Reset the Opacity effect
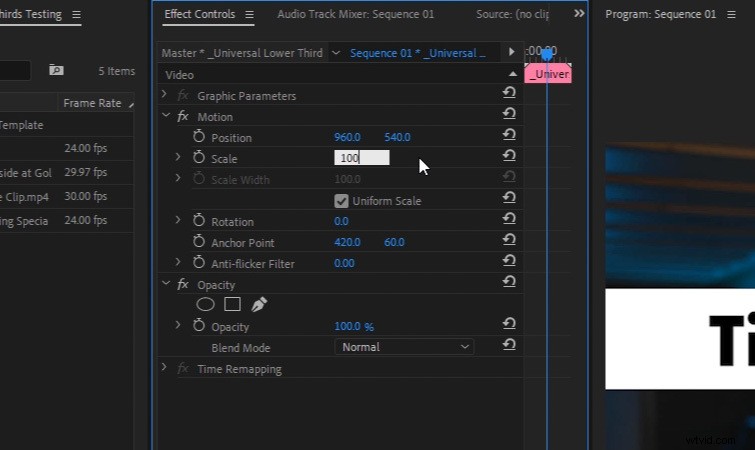The width and height of the screenshot is (755, 450). 509,282
